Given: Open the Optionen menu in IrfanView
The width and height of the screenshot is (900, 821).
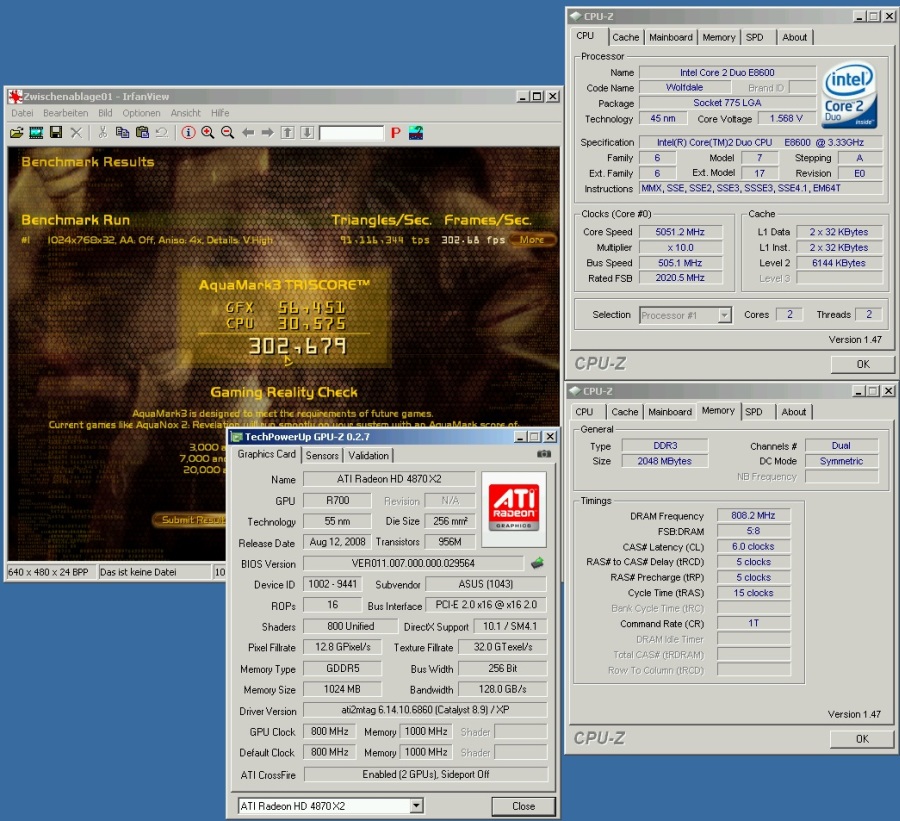Looking at the screenshot, I should coord(141,113).
